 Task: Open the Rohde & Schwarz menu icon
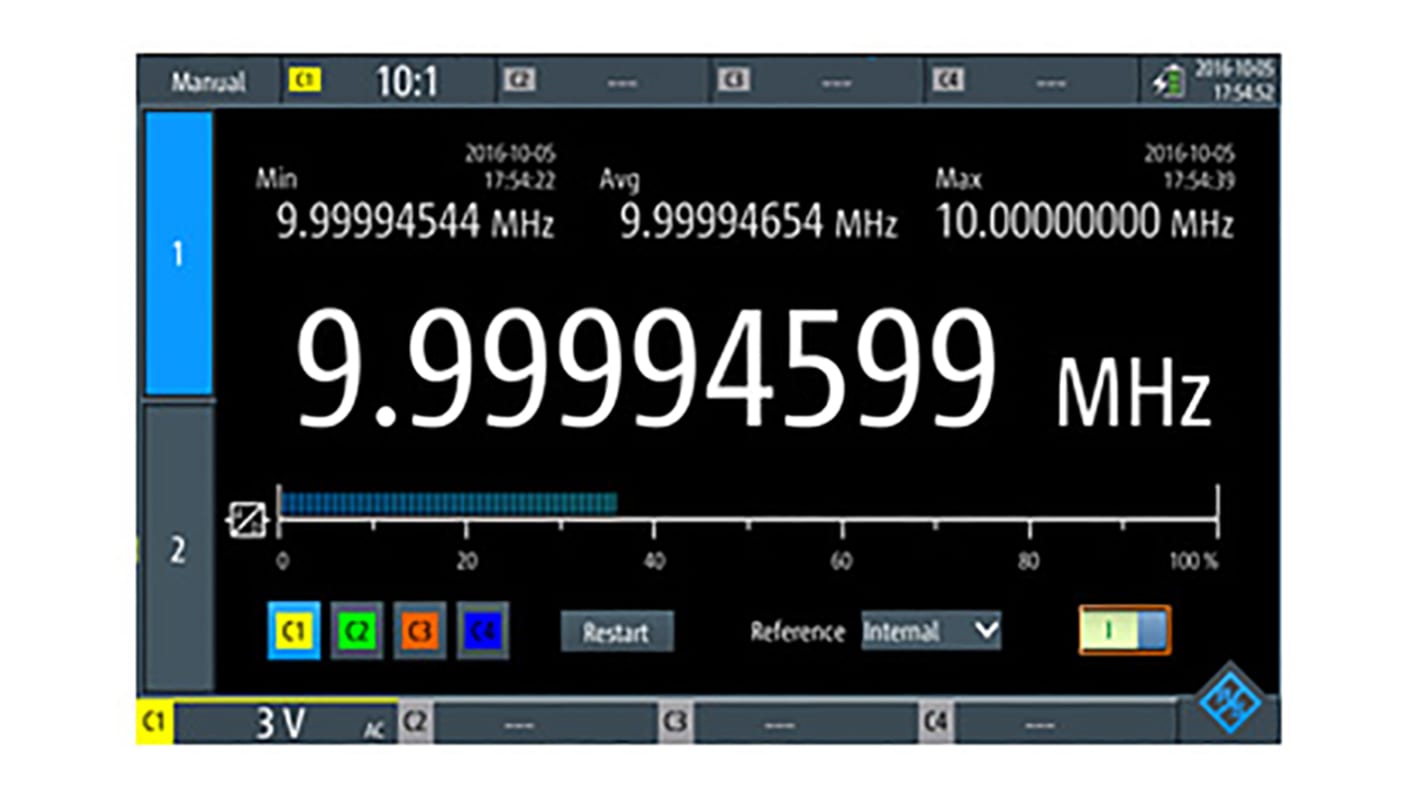point(1229,703)
